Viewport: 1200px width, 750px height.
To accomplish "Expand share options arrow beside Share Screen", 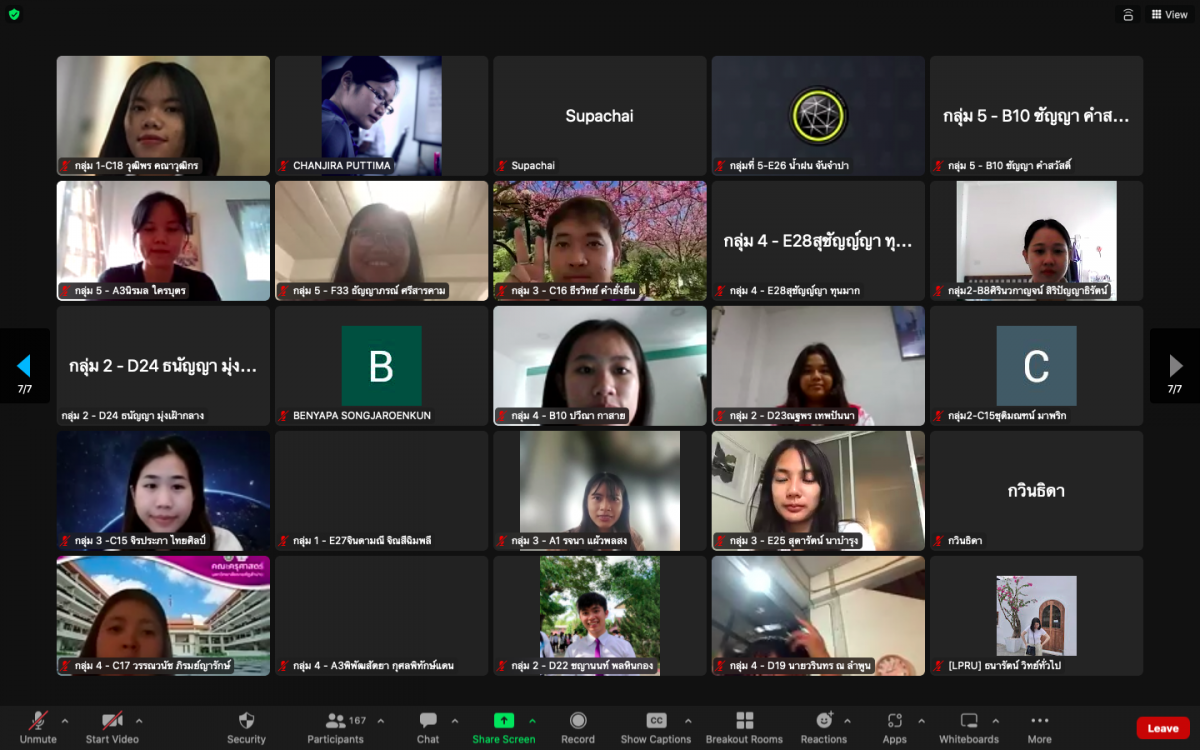I will (532, 721).
